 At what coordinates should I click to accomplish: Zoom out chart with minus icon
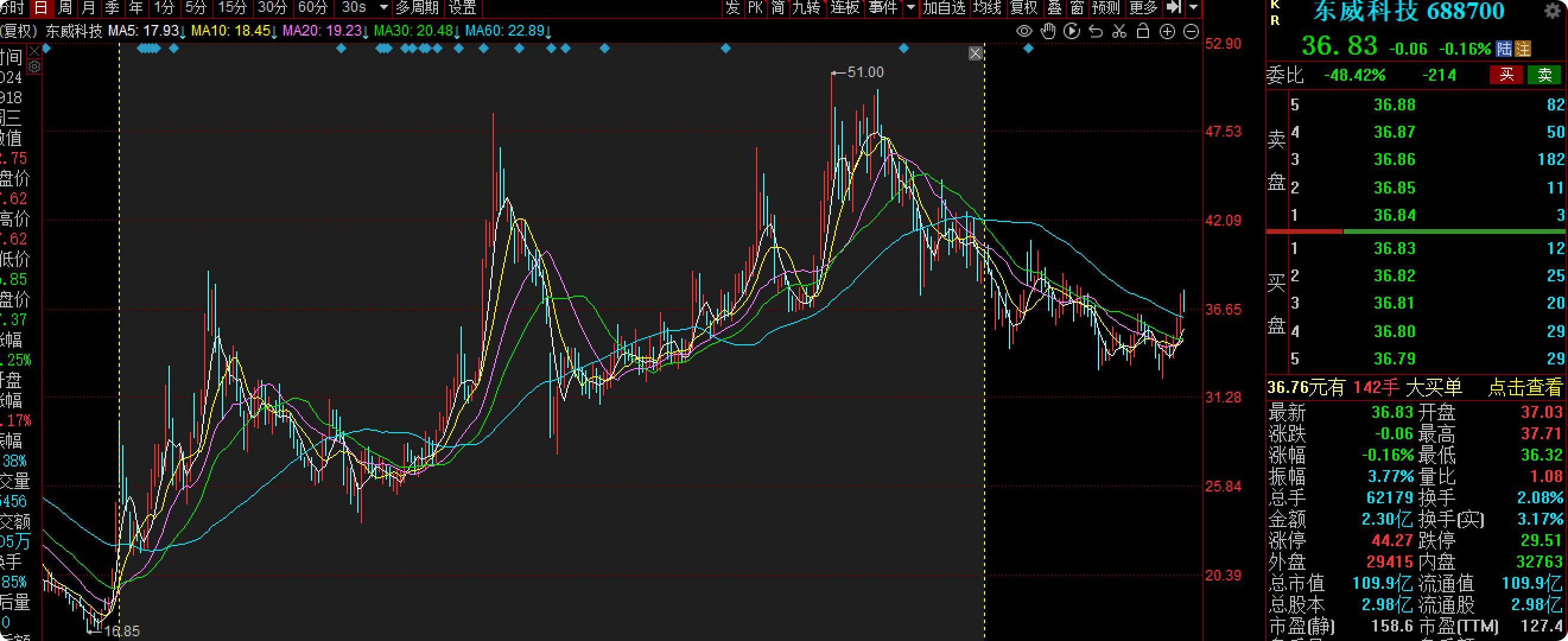(1191, 31)
